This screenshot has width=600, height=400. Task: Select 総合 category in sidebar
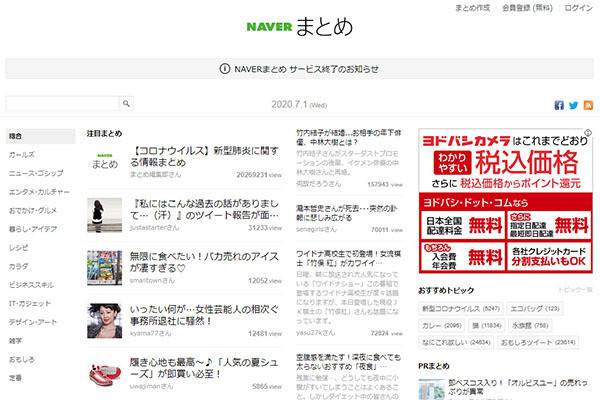coord(41,136)
